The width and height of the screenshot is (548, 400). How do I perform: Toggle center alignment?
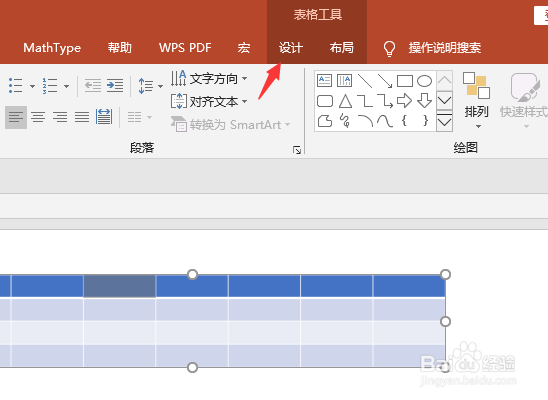tap(38, 117)
